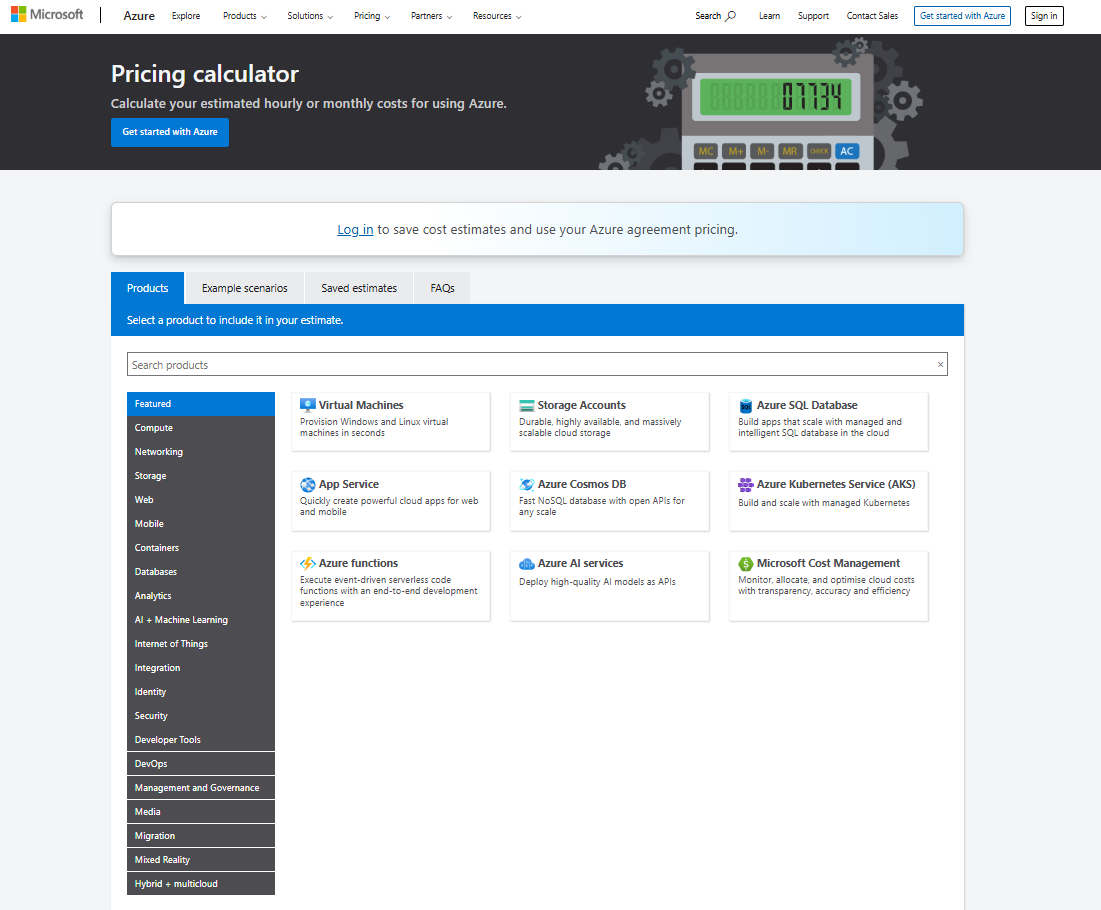Select the Identity category
Screen dimensions: 1101x910
coord(201,692)
